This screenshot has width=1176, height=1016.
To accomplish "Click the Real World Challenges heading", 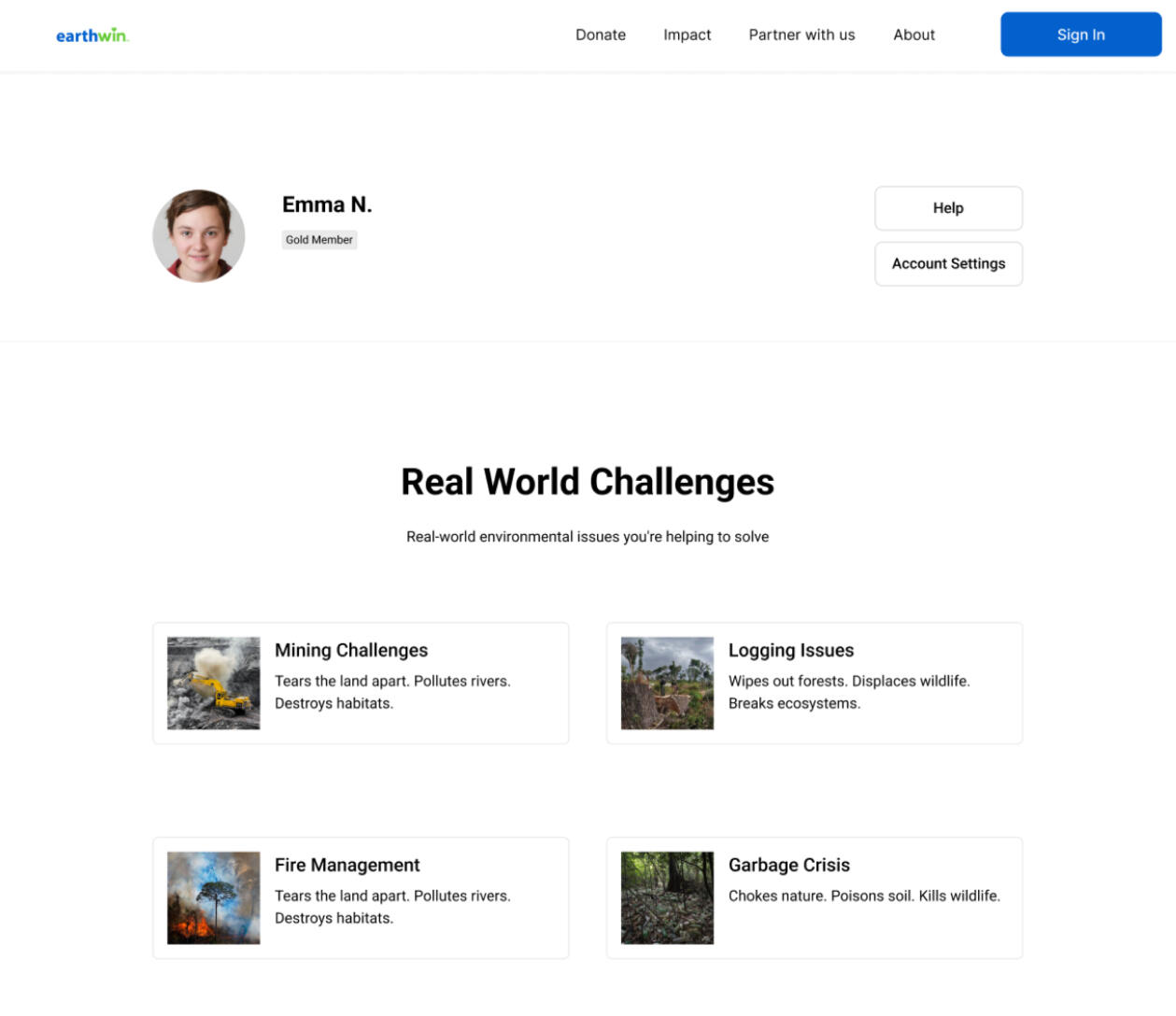I will coord(588,482).
